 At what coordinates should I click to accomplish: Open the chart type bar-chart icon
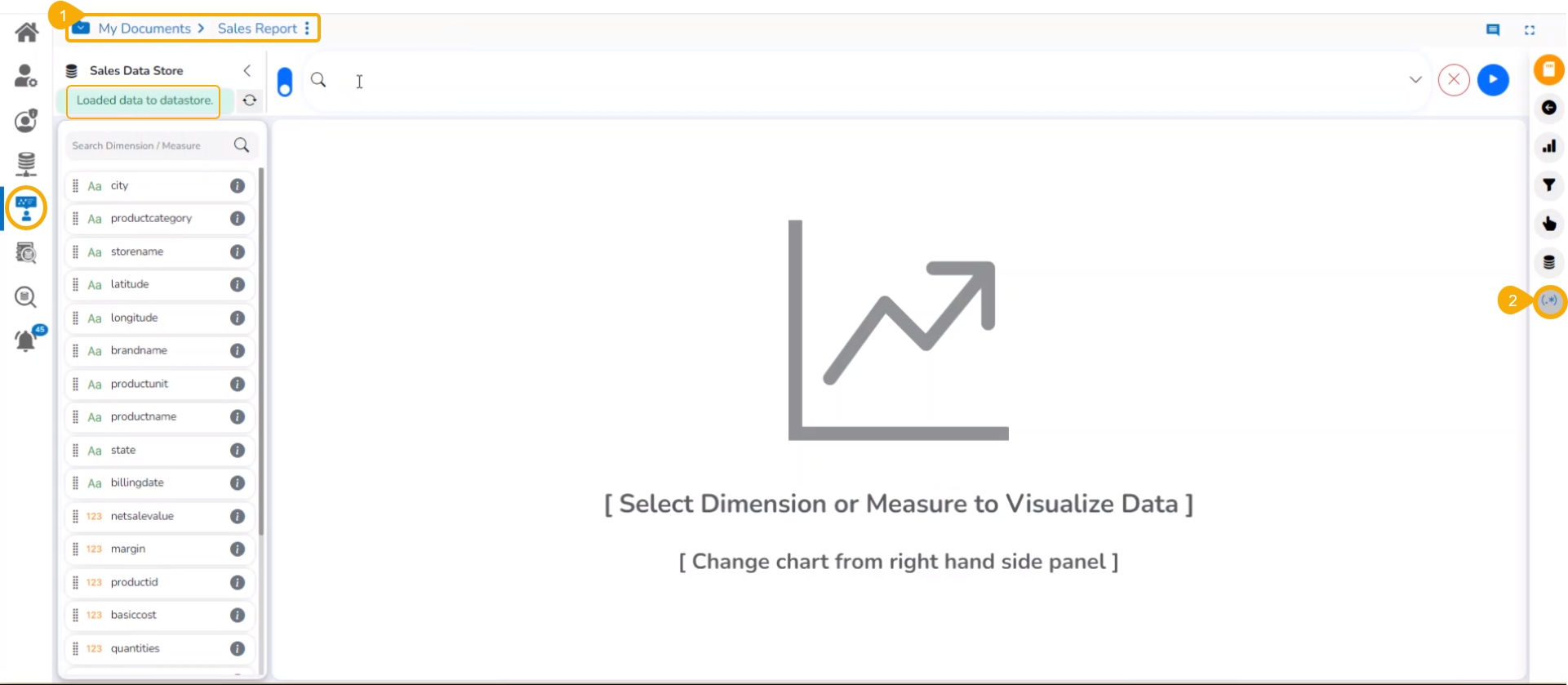1548,147
